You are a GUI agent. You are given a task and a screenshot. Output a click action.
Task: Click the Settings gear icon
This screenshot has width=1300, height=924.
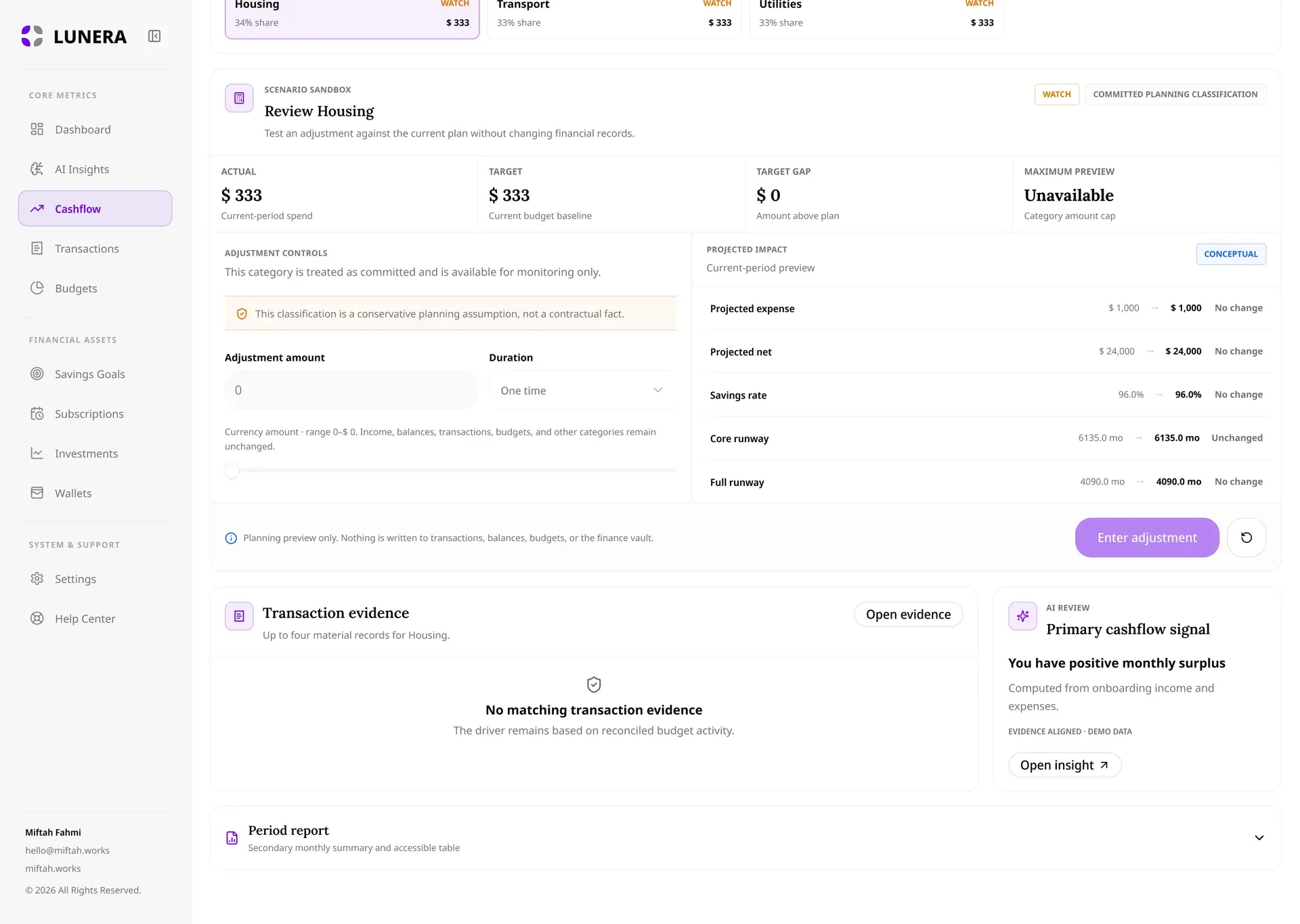(x=37, y=579)
